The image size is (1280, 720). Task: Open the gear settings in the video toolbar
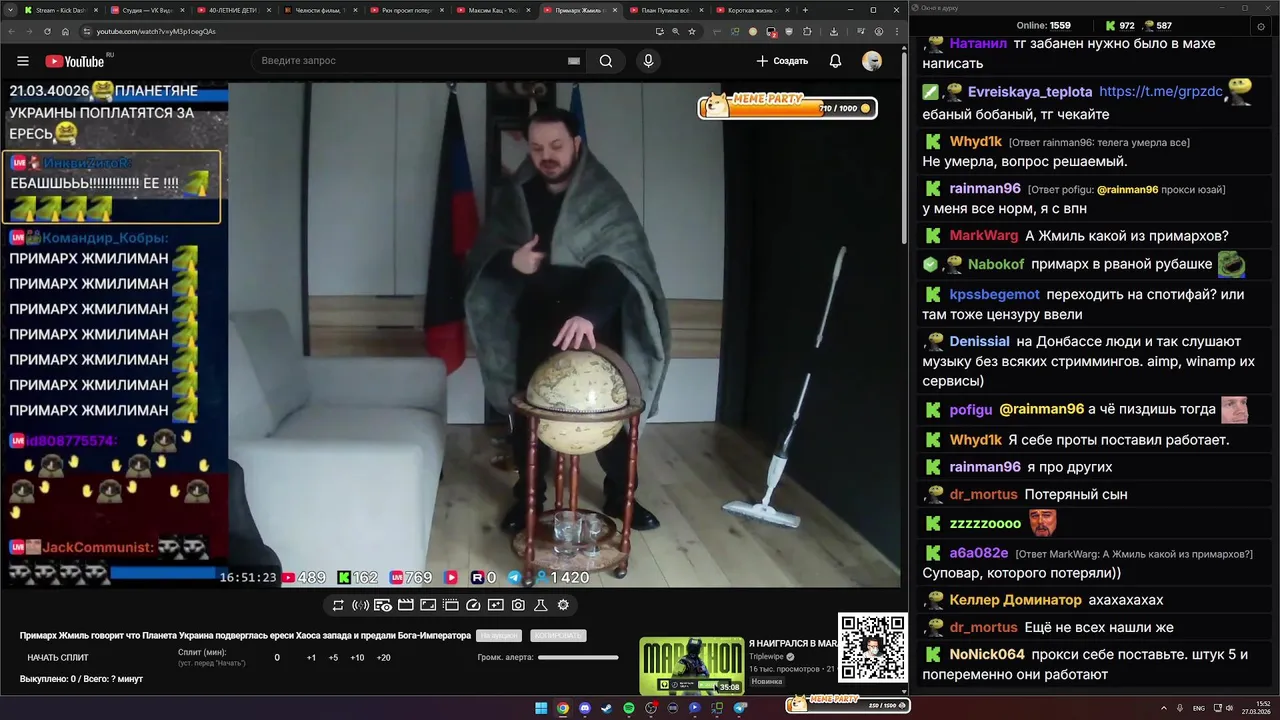click(x=563, y=605)
